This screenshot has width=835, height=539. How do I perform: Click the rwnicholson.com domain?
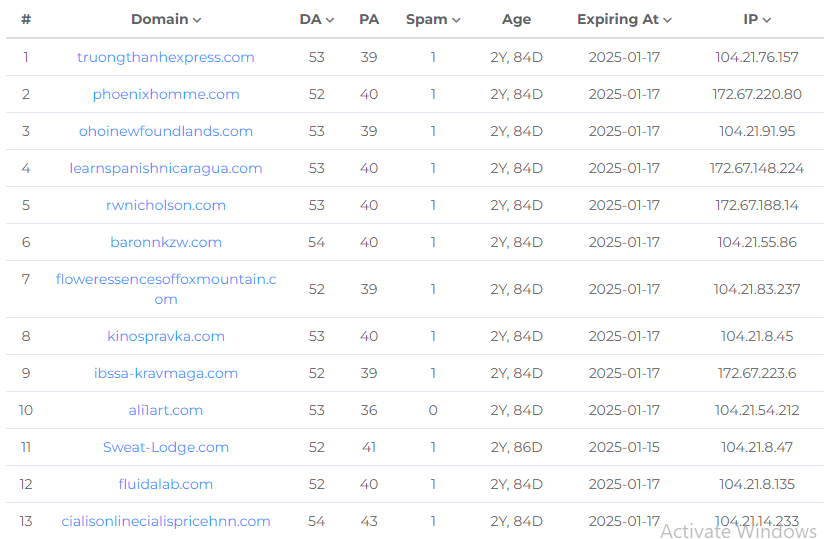(x=166, y=205)
